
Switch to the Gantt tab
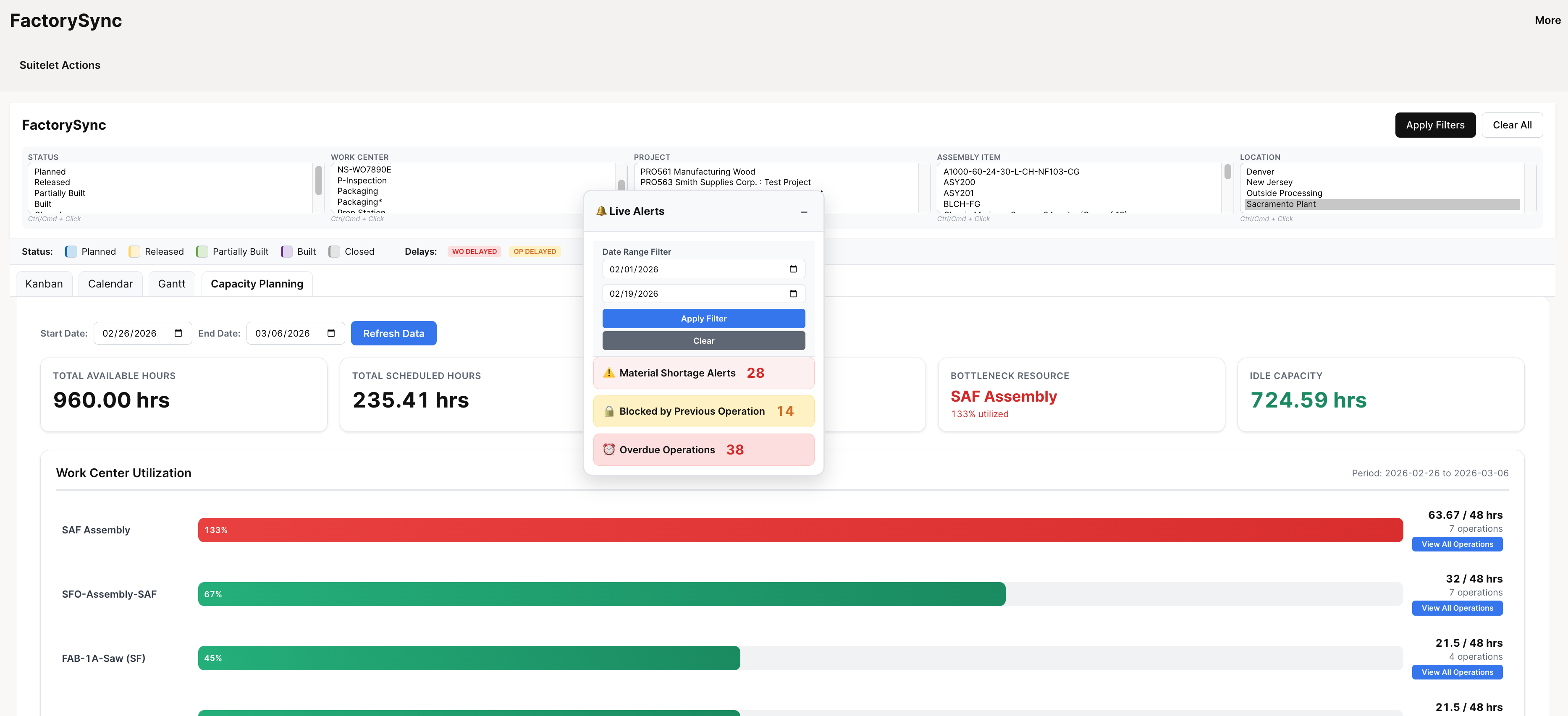pyautogui.click(x=171, y=283)
